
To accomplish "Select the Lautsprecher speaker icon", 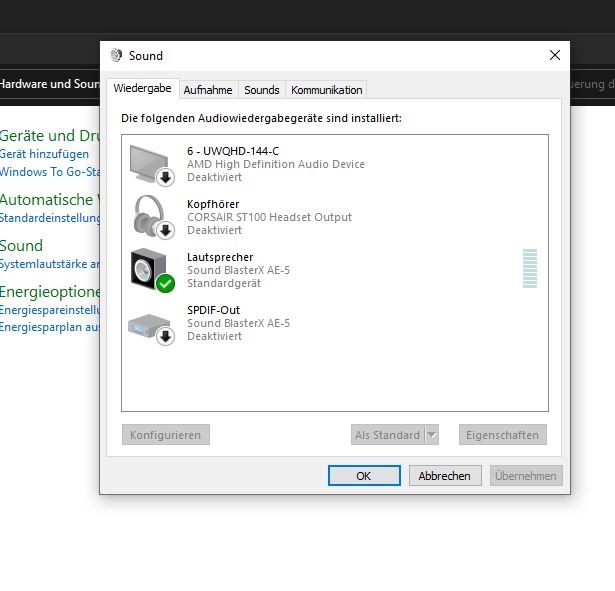I will (x=152, y=271).
